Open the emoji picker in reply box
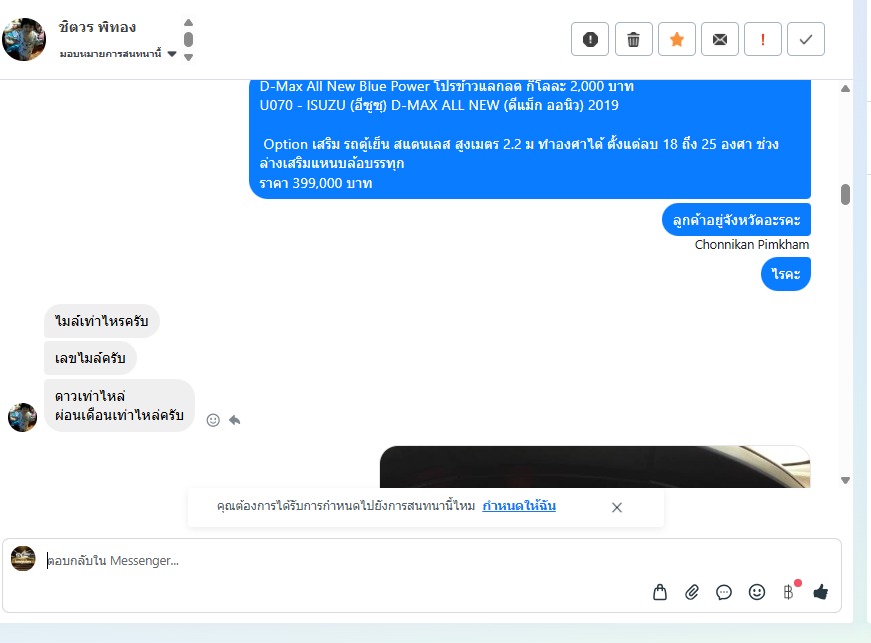This screenshot has height=643, width=871. click(757, 592)
